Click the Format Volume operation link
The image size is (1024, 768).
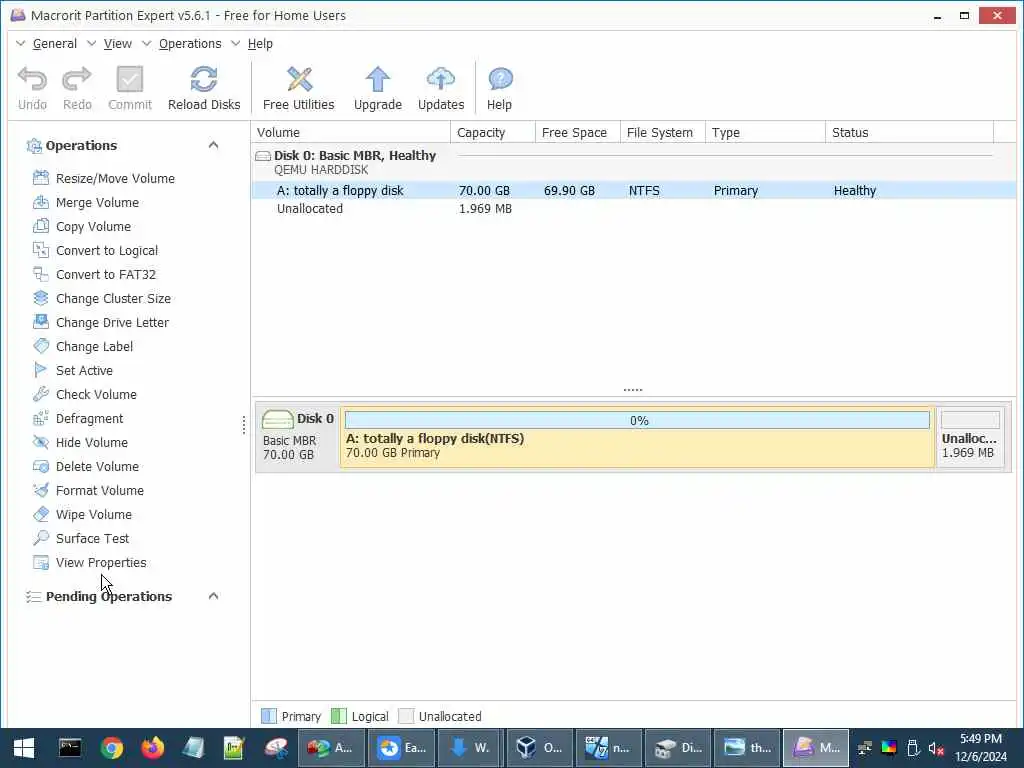100,490
